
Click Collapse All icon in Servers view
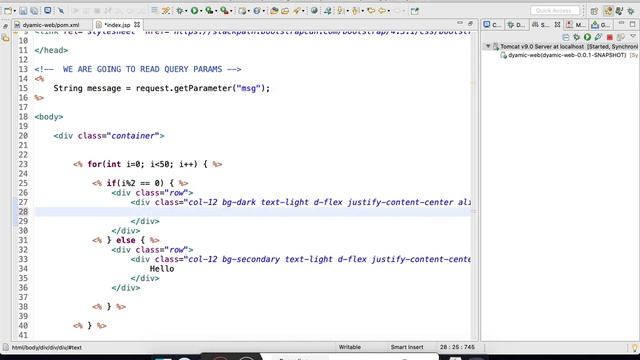coord(566,37)
